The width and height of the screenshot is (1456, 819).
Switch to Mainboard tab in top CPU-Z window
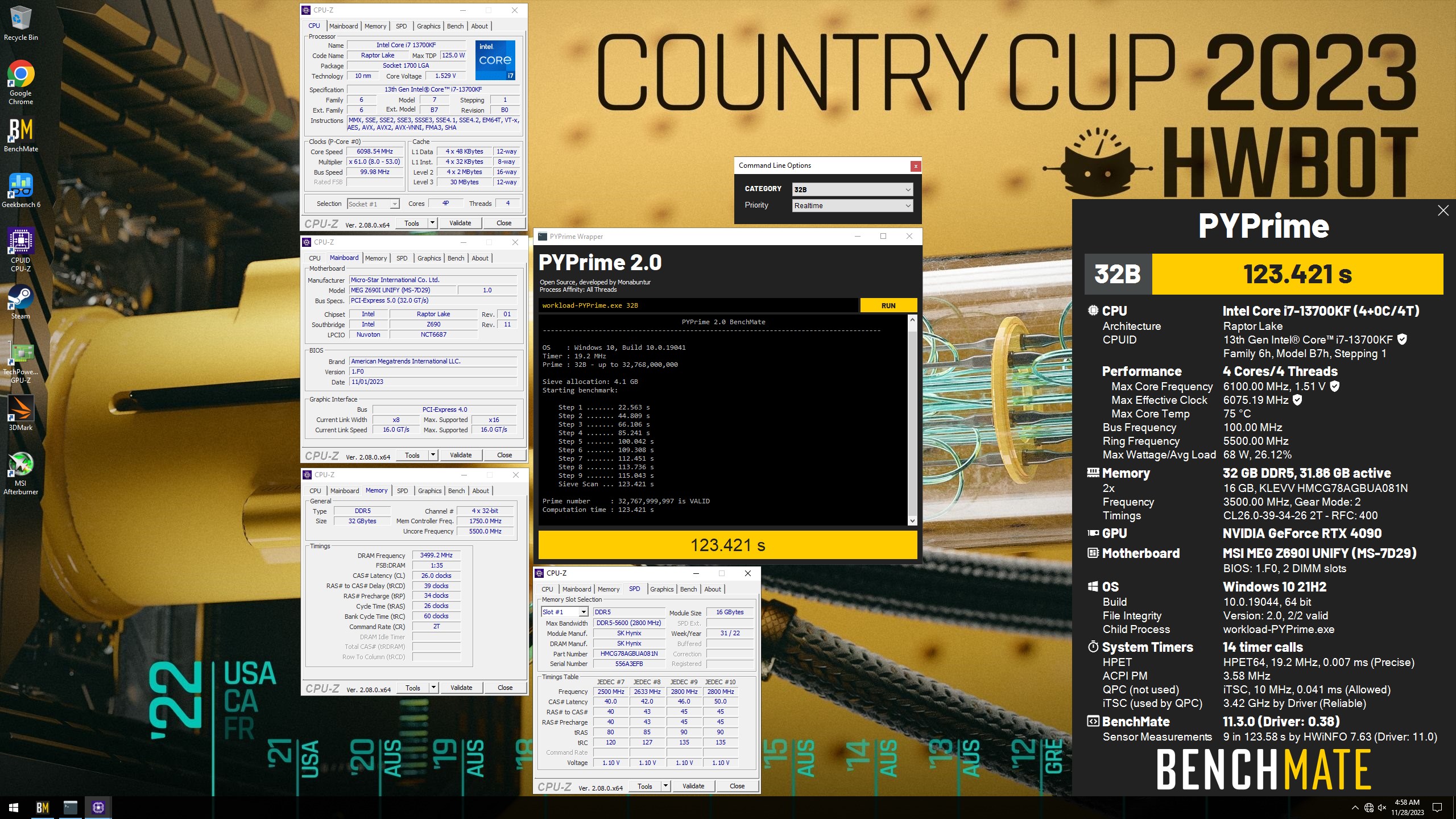tap(344, 26)
